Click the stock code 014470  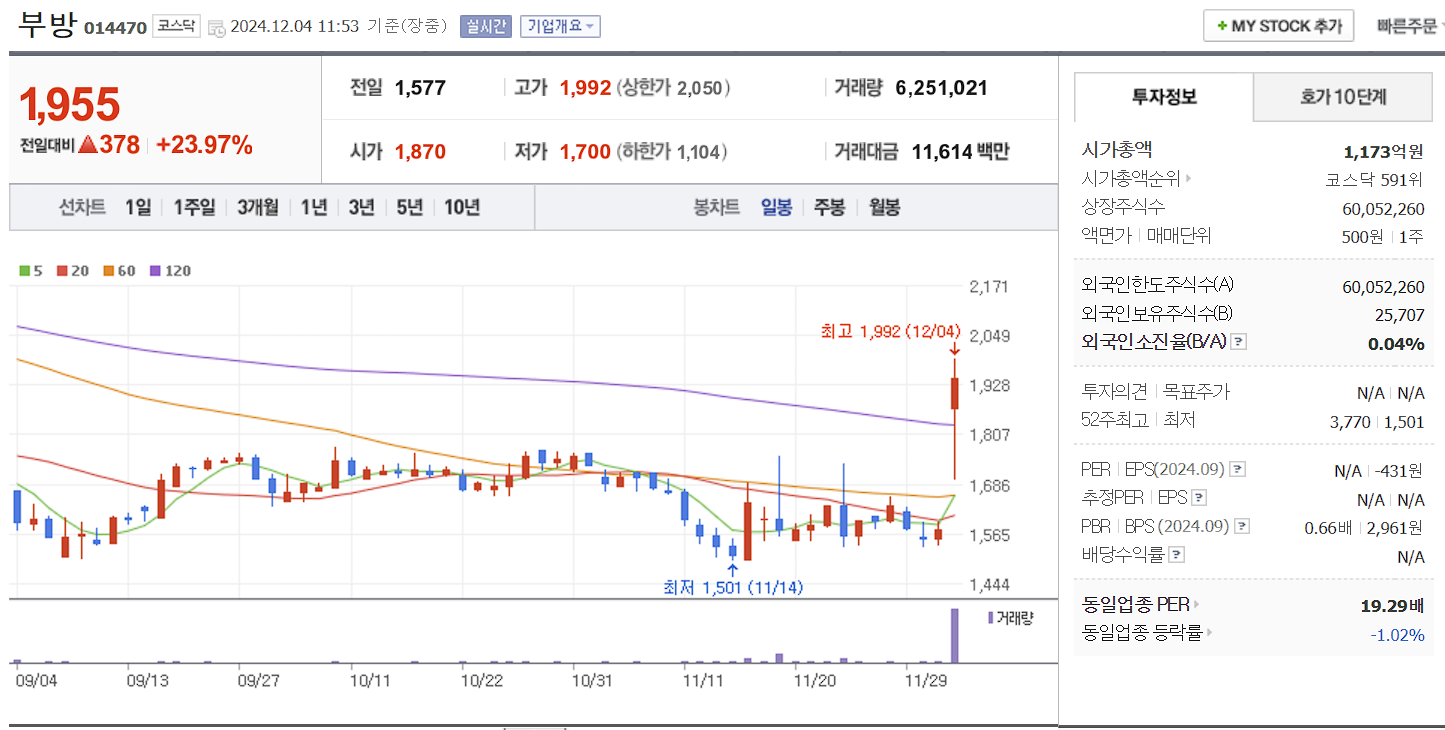tap(115, 28)
